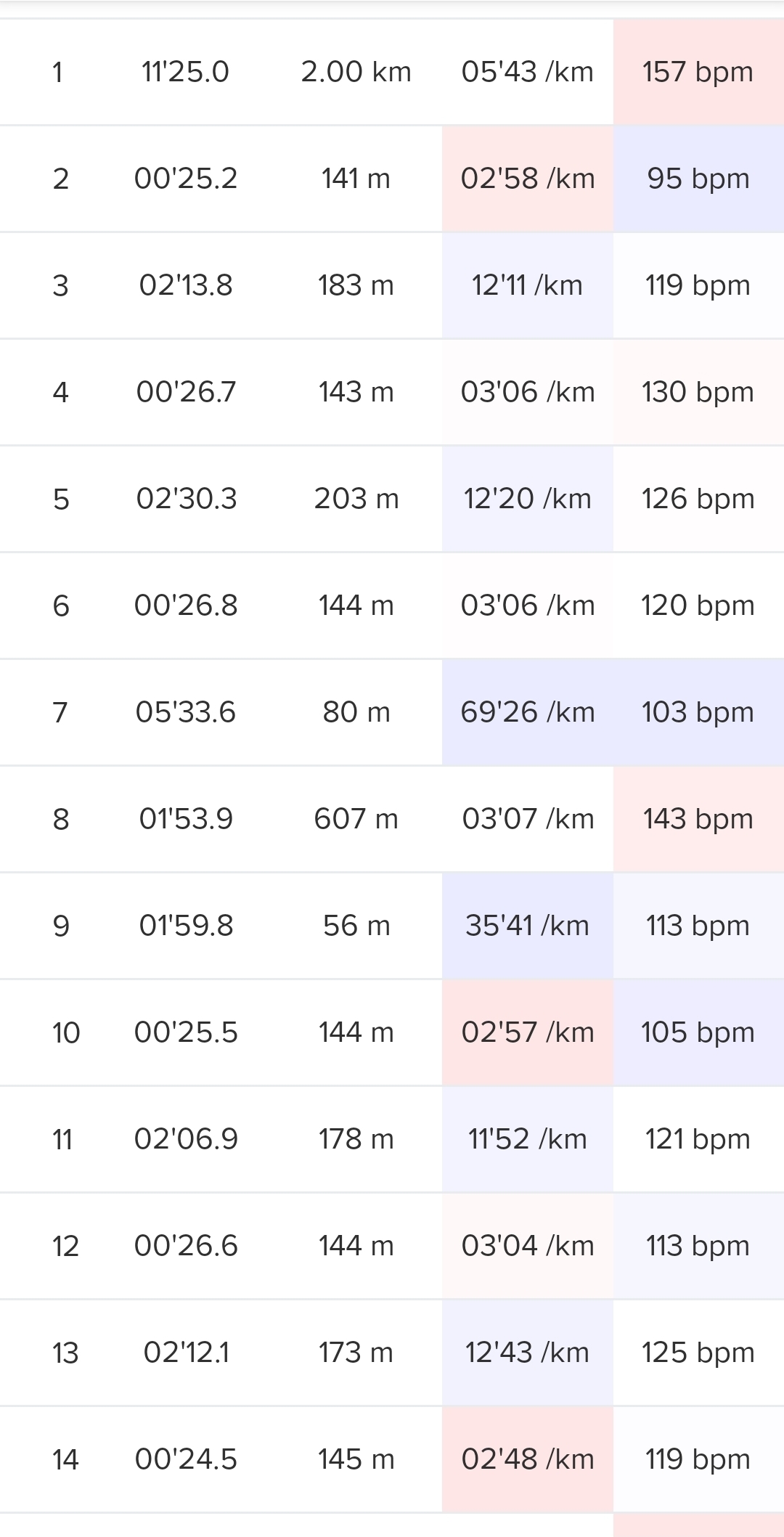Click the 02'58 /km pace cell

(528, 179)
